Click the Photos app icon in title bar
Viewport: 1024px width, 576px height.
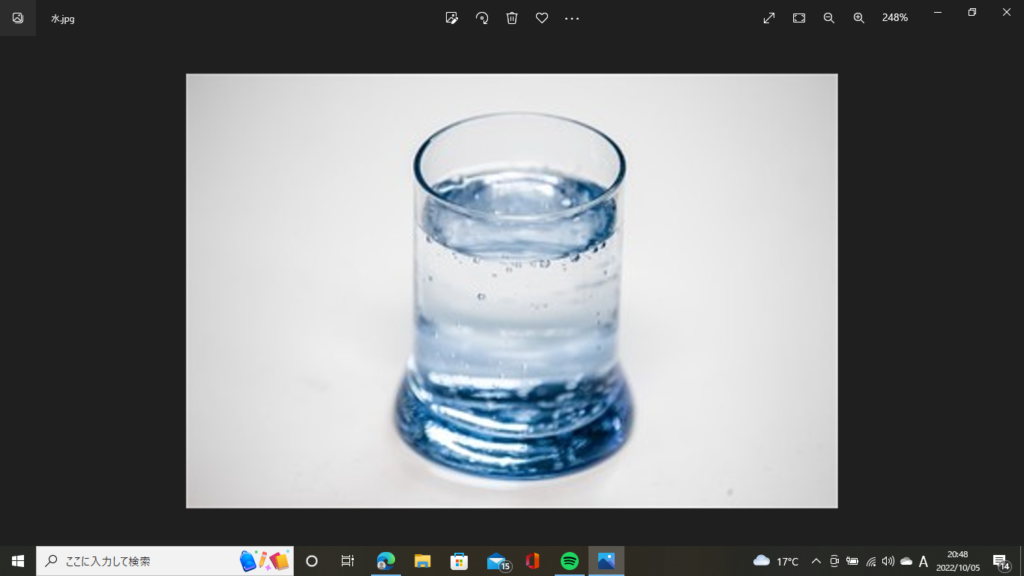click(18, 18)
